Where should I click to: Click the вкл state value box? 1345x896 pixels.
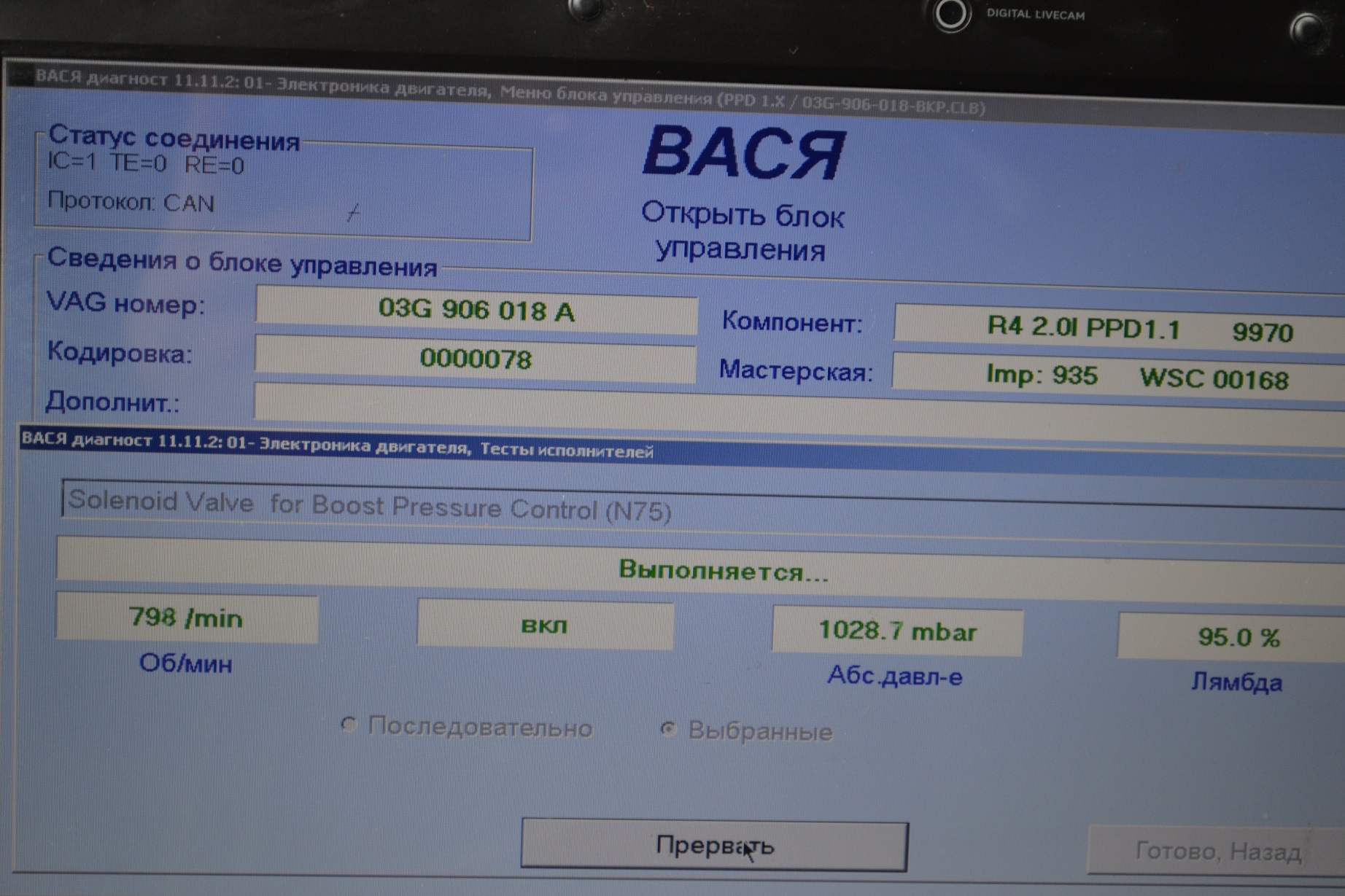coord(545,626)
